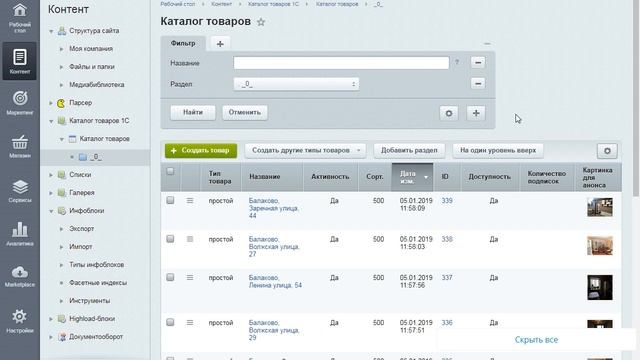Collapse the Структура сайта tree node
Screen dimensions: 640x360
pyautogui.click(x=51, y=31)
